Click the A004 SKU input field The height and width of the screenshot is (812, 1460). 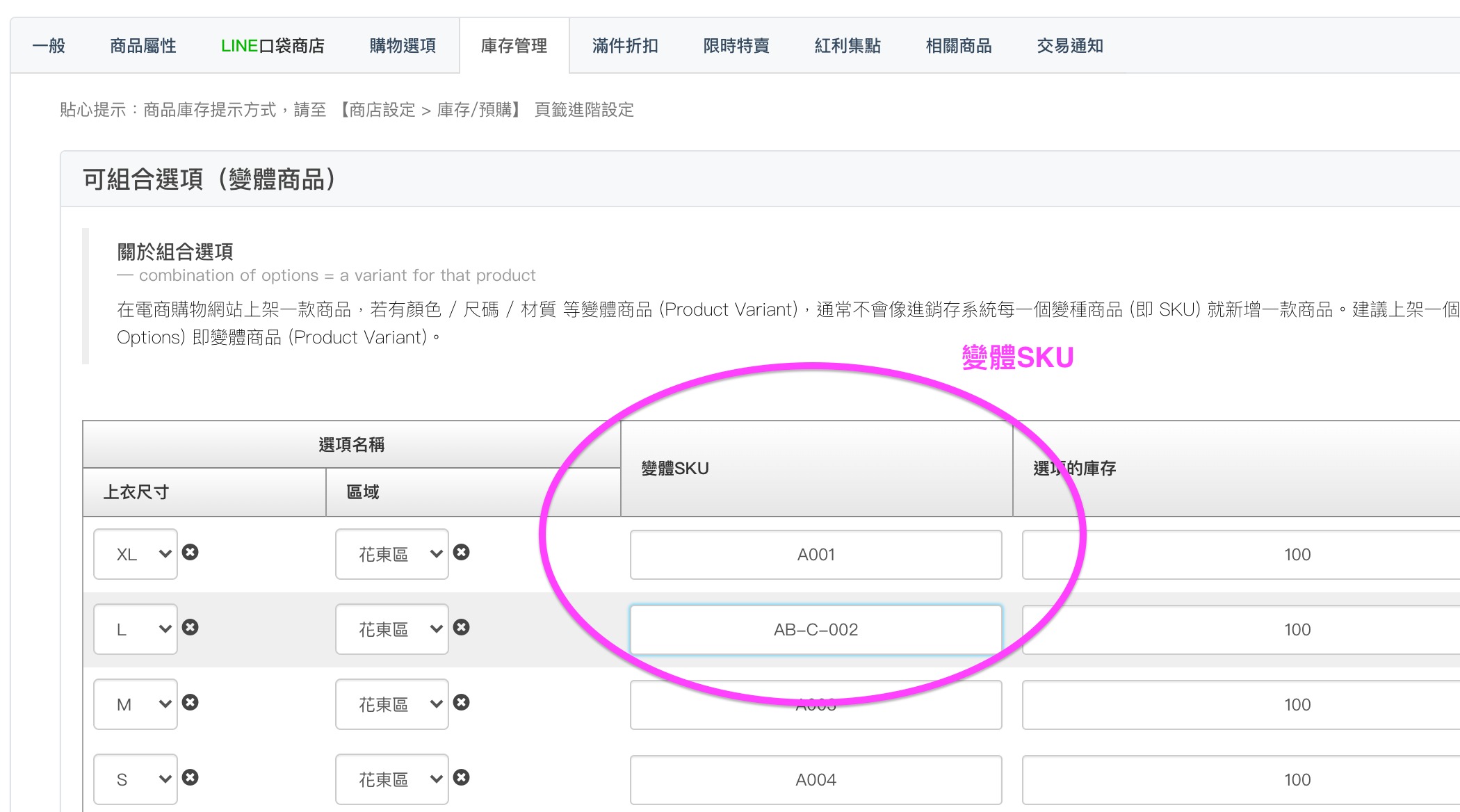tap(816, 780)
